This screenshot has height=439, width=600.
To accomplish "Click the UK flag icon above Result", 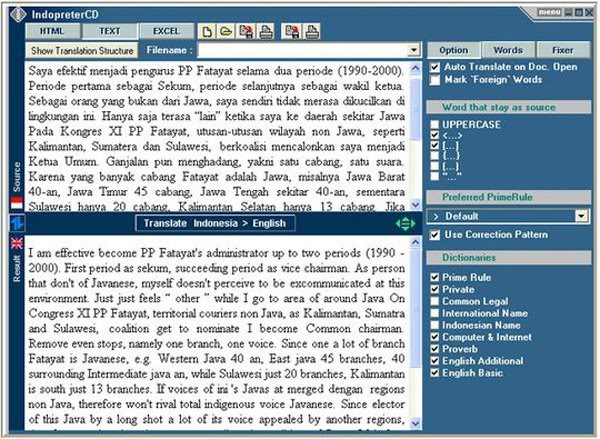I will coord(16,243).
